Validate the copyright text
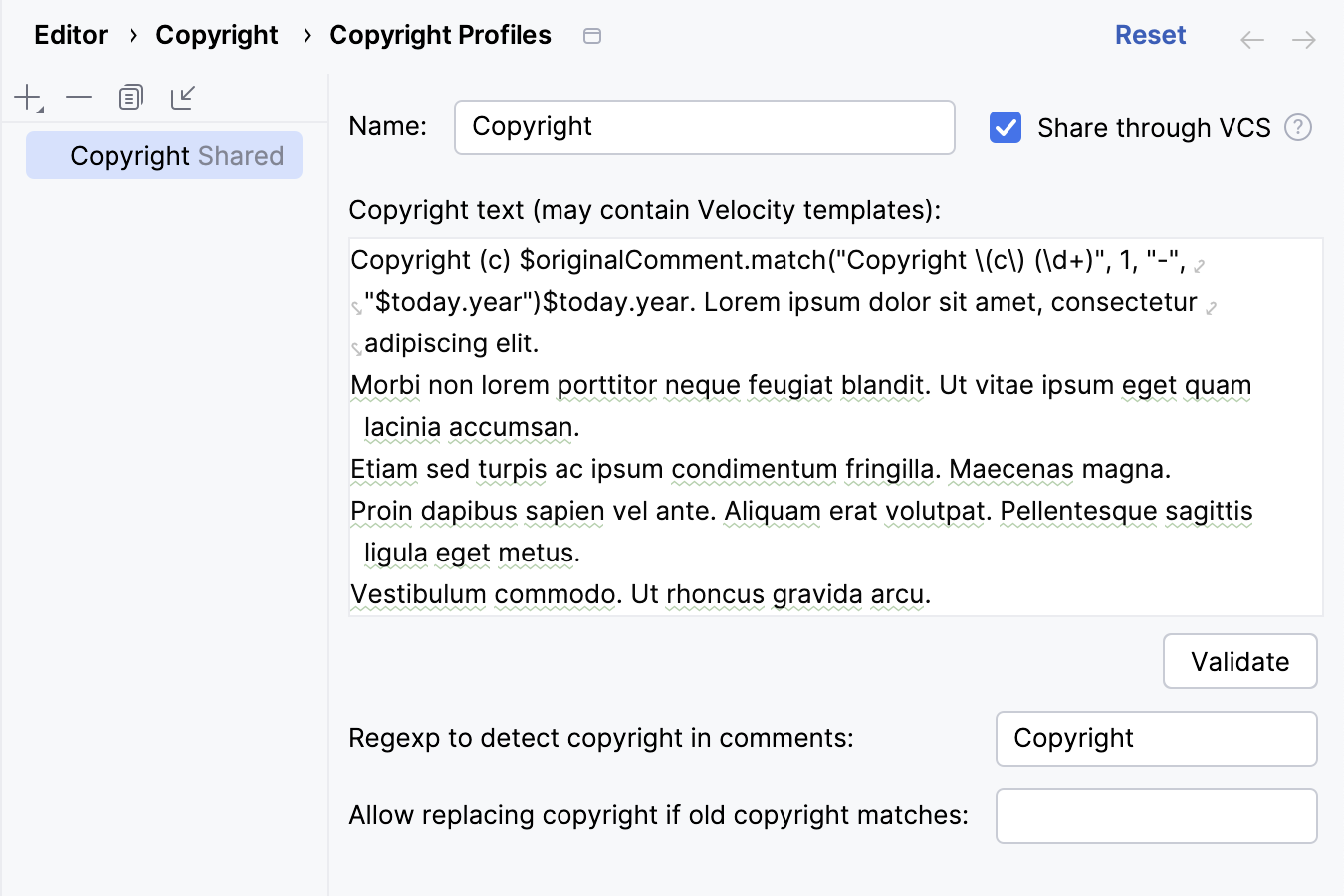 [x=1239, y=661]
